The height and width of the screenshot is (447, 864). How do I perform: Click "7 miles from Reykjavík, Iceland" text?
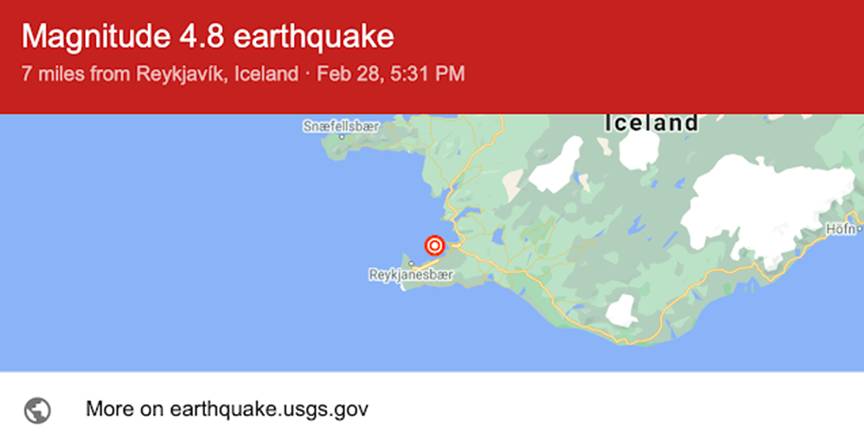pyautogui.click(x=159, y=73)
